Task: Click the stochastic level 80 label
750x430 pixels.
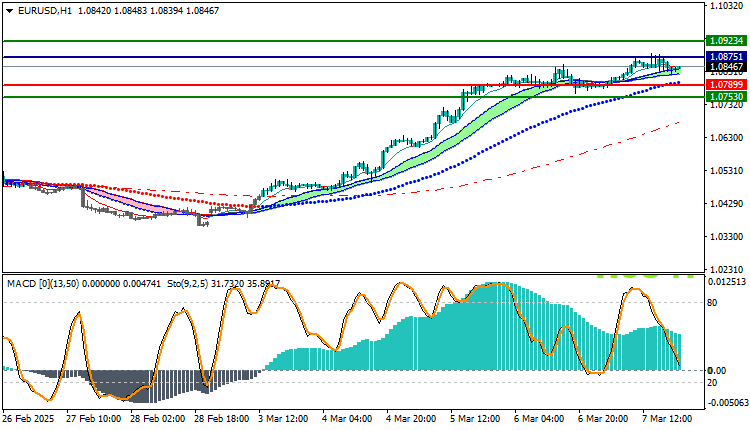Action: pyautogui.click(x=712, y=303)
